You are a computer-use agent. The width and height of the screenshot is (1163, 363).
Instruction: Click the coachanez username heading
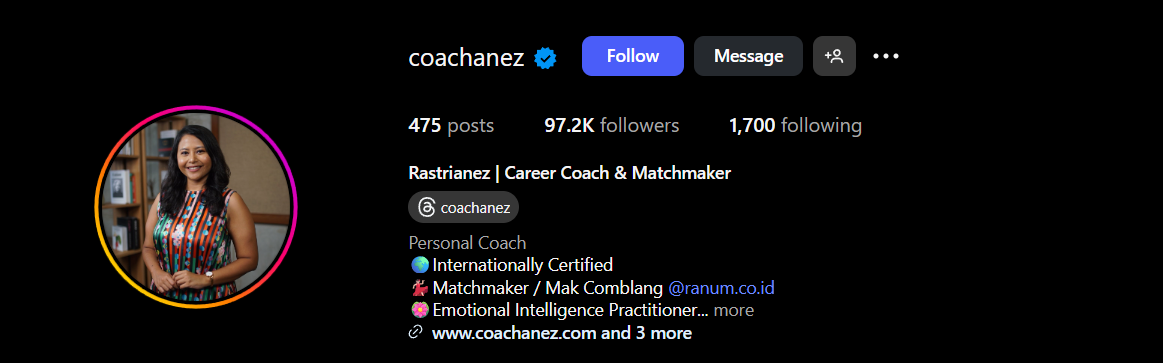click(x=467, y=57)
